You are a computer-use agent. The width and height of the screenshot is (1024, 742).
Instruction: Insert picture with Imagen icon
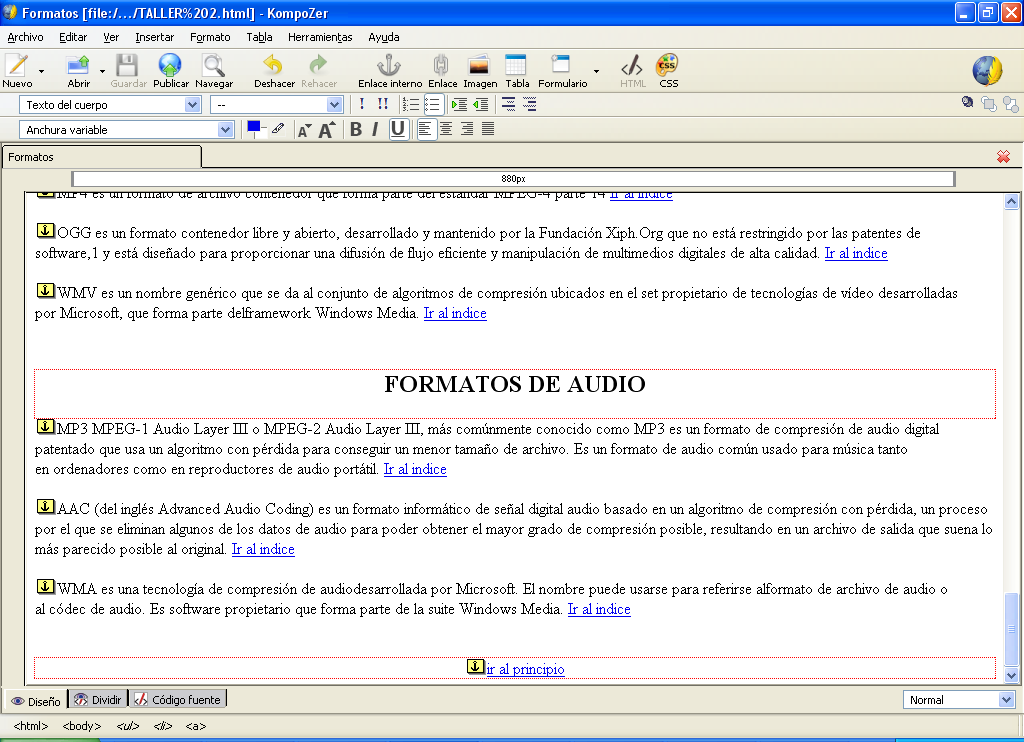[x=479, y=65]
